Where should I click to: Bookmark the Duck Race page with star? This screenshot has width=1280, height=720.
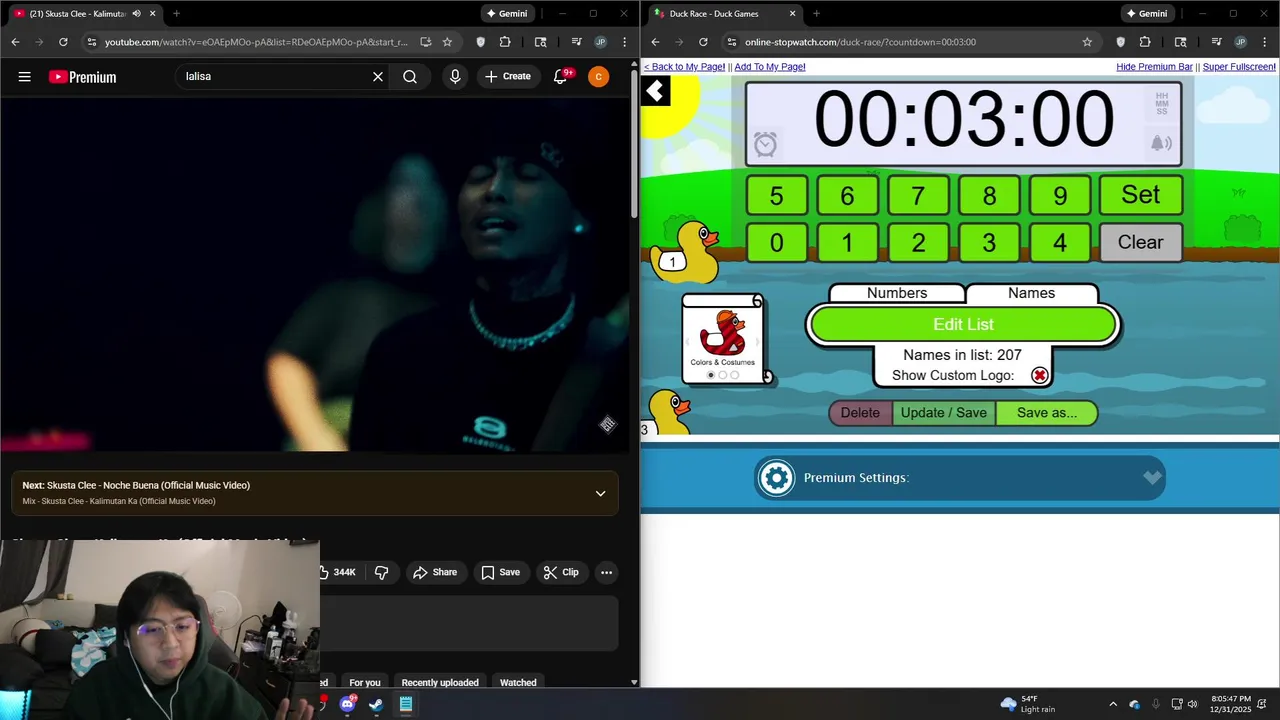(x=1087, y=42)
